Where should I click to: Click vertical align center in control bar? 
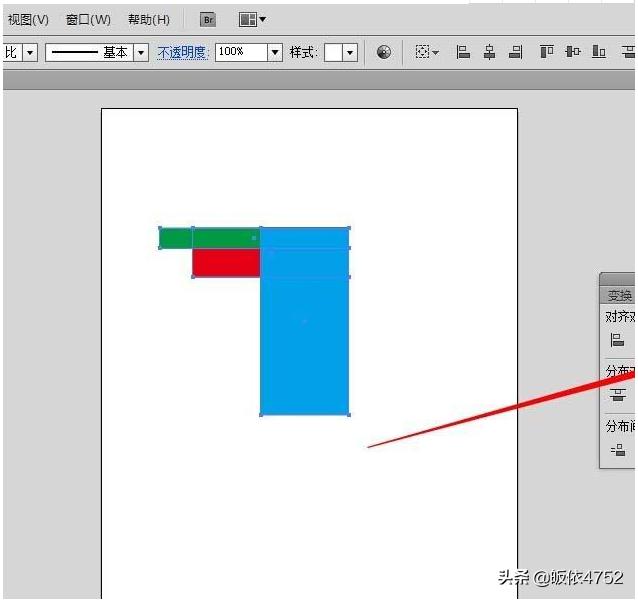573,52
